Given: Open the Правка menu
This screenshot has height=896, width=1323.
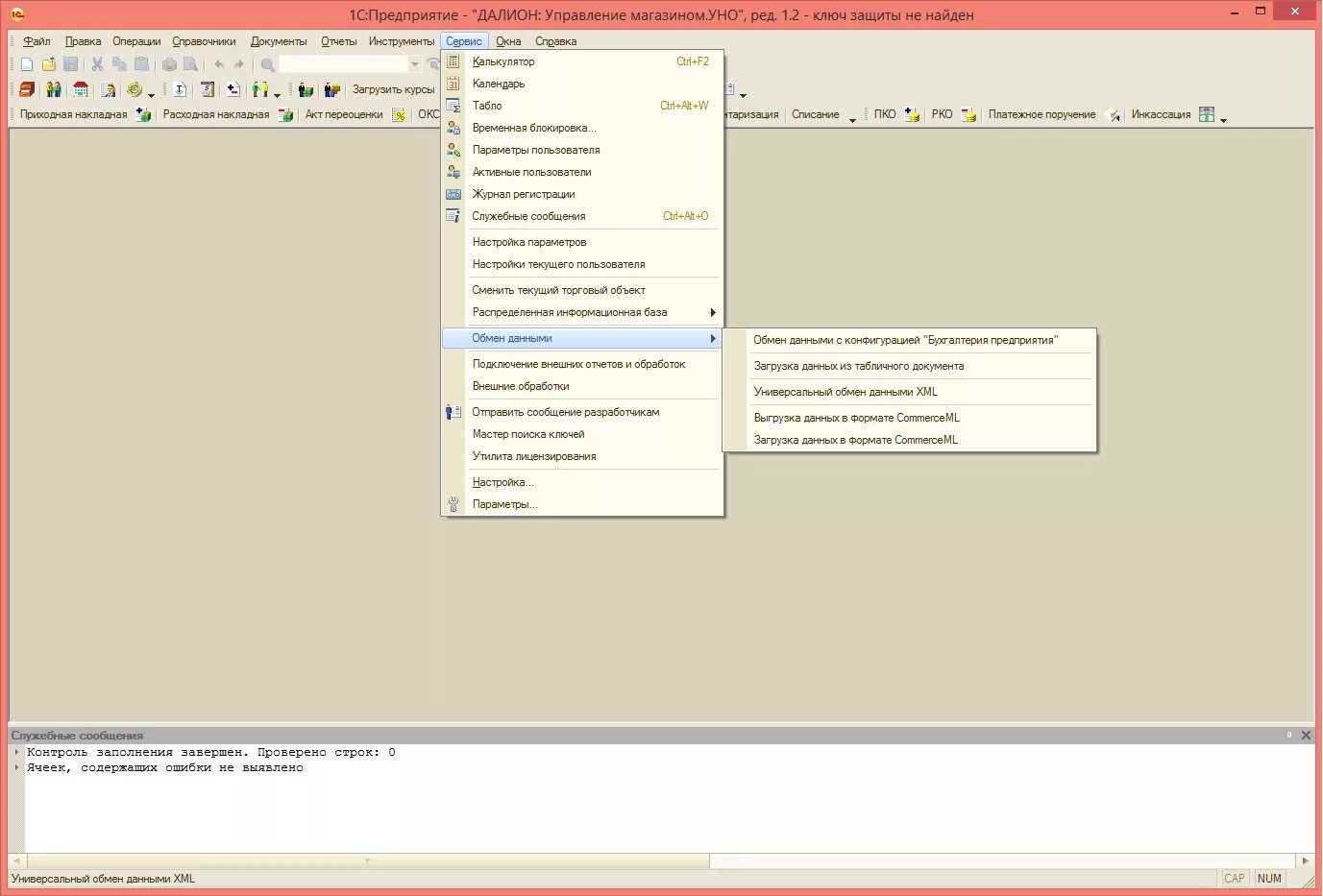Looking at the screenshot, I should pos(83,41).
